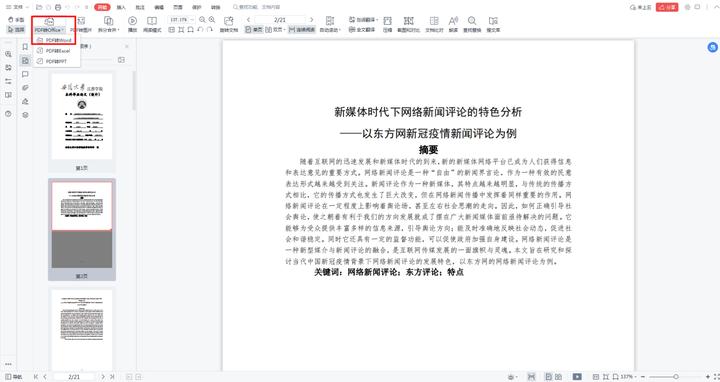Choose PDF转Excel from the dropdown menu
The height and width of the screenshot is (382, 720).
click(57, 51)
